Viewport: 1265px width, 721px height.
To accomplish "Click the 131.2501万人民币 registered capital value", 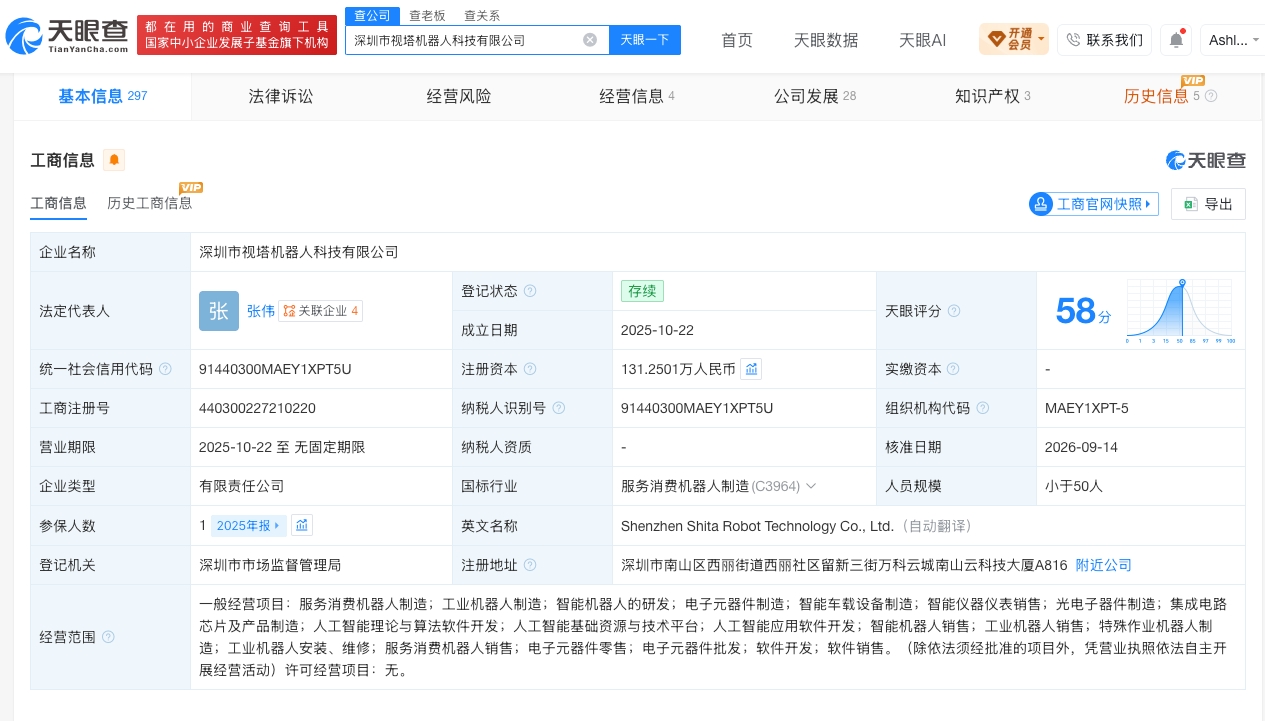I will (x=678, y=369).
